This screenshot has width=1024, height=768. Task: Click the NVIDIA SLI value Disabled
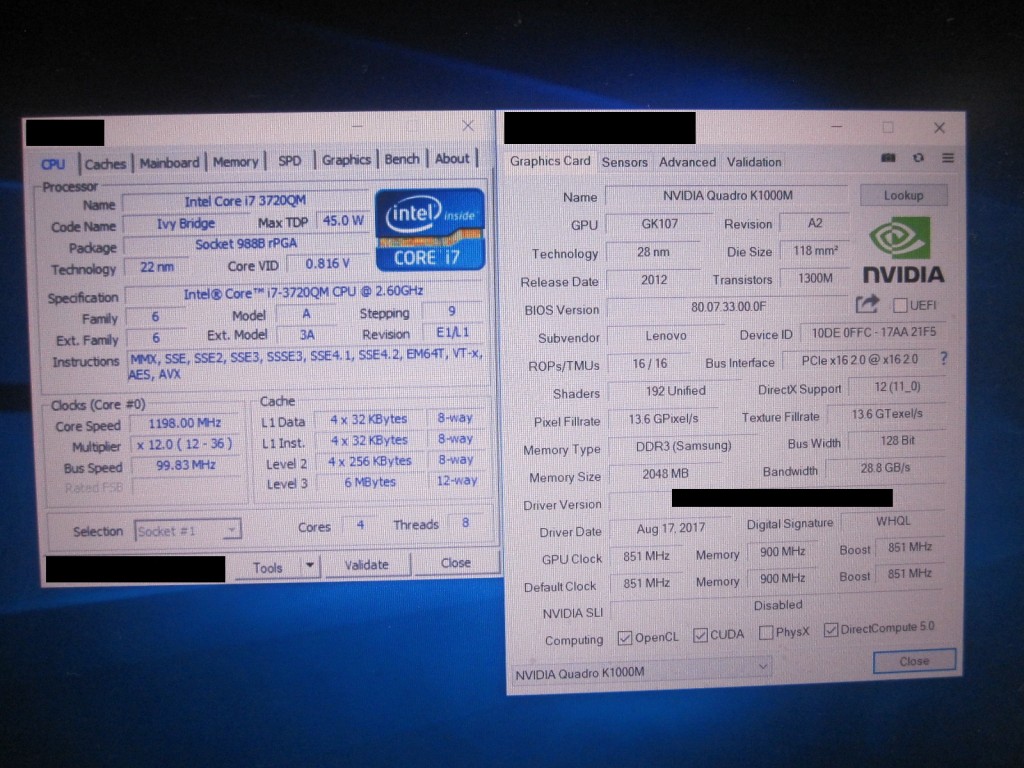coord(777,605)
